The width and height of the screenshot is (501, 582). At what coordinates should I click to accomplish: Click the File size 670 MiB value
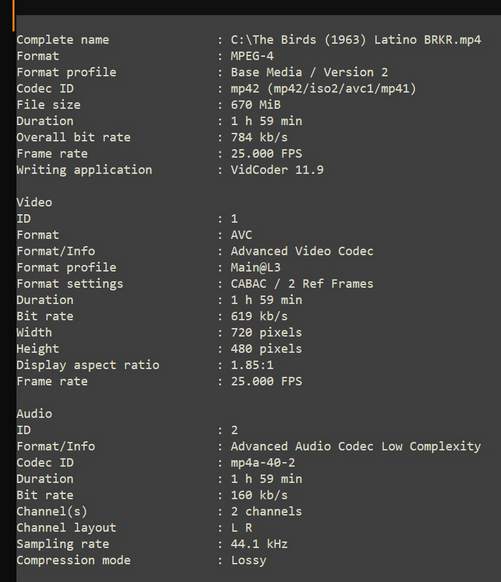[x=255, y=105]
